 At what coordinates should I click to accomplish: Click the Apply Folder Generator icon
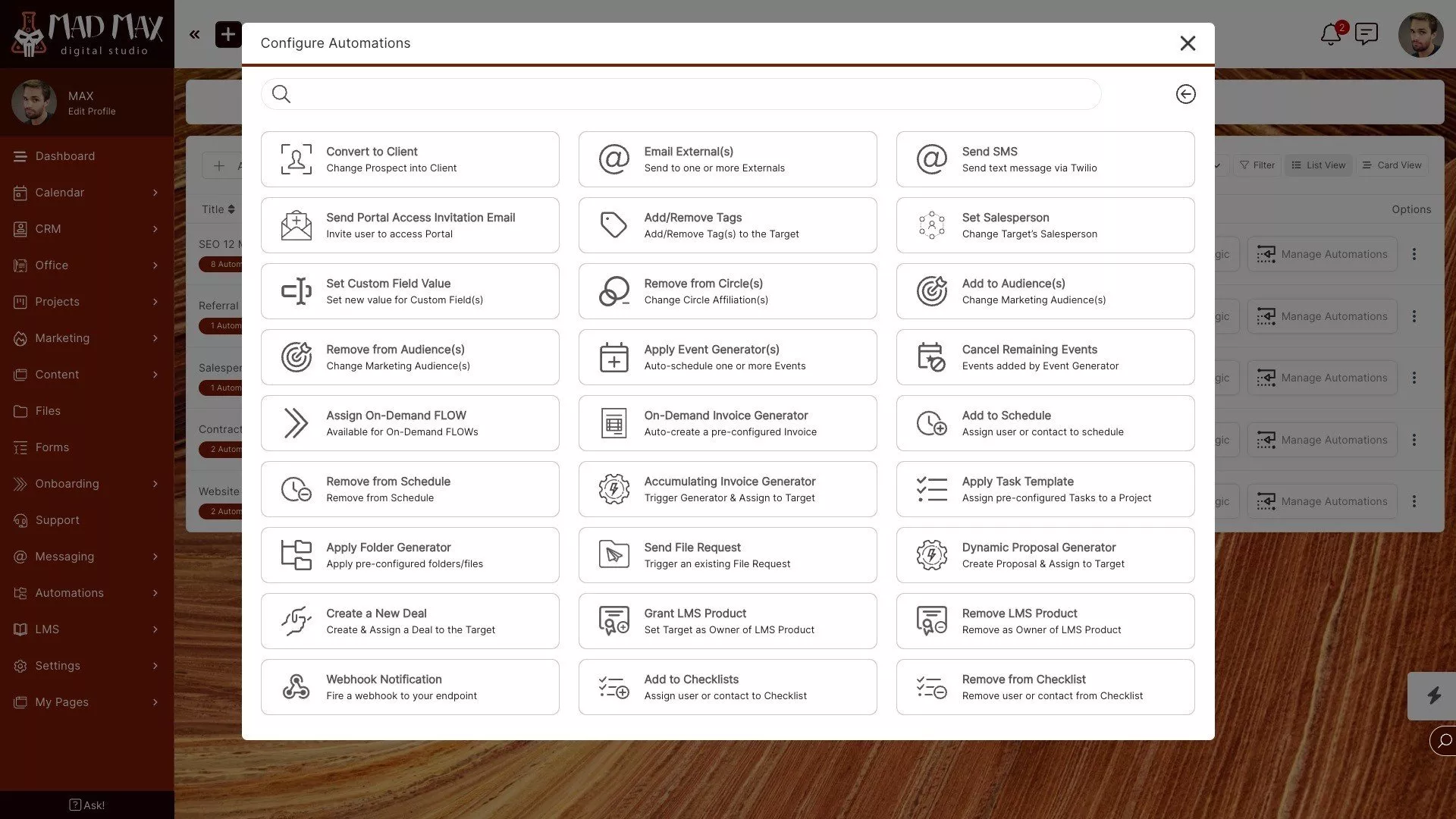pyautogui.click(x=296, y=555)
